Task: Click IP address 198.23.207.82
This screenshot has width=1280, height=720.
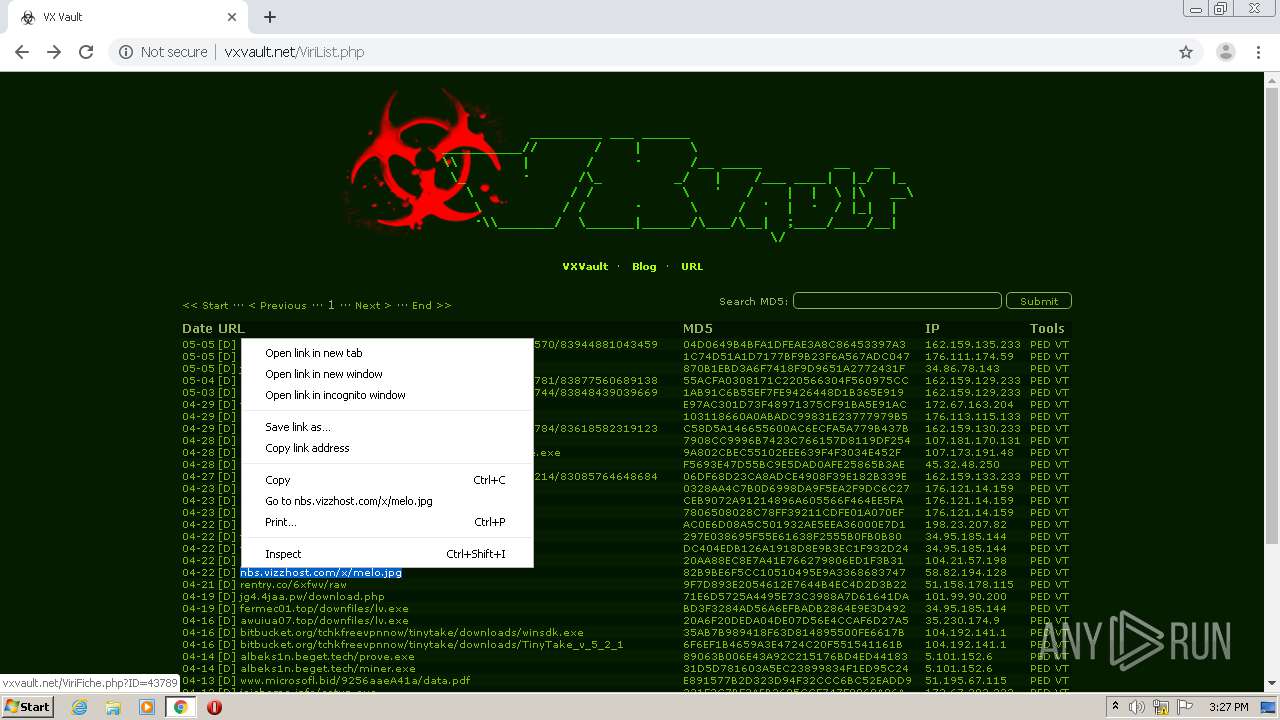Action: (966, 525)
